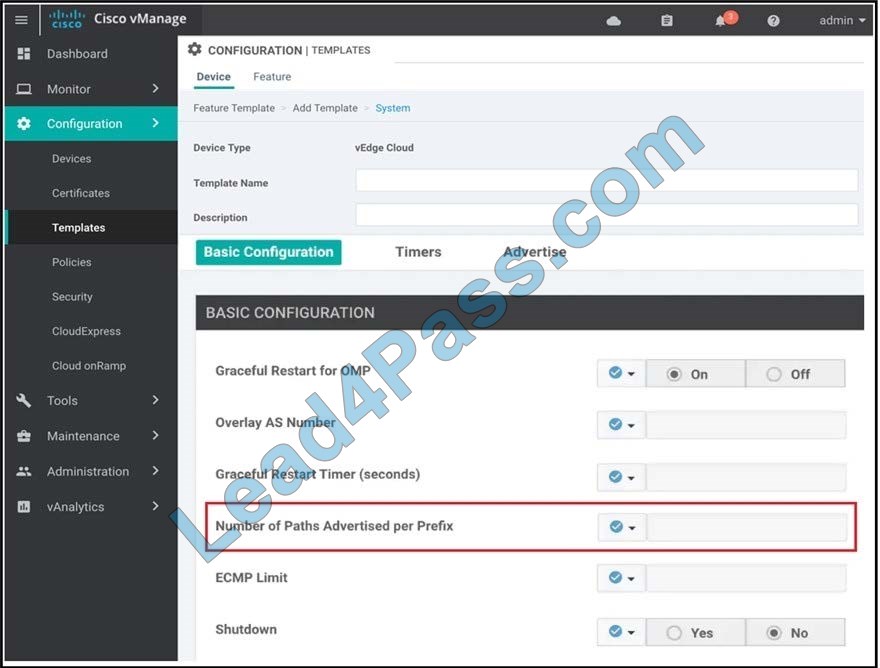Open Dashboard in the sidebar
Viewport: 880px width, 668px height.
pos(77,54)
